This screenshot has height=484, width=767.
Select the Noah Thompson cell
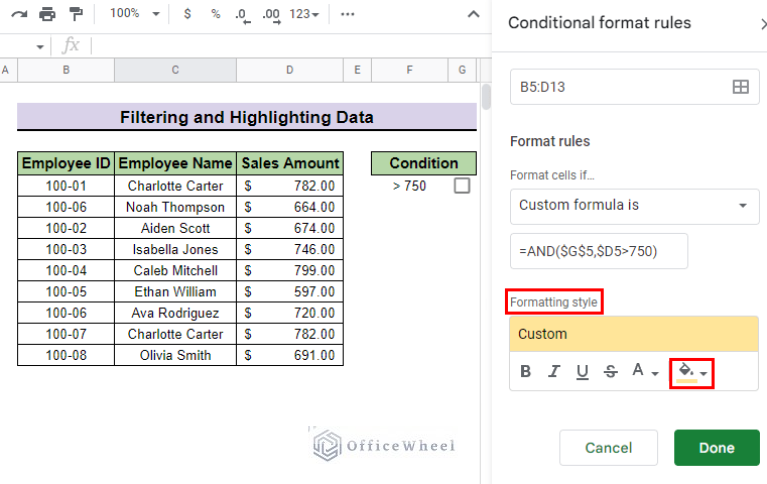click(175, 207)
